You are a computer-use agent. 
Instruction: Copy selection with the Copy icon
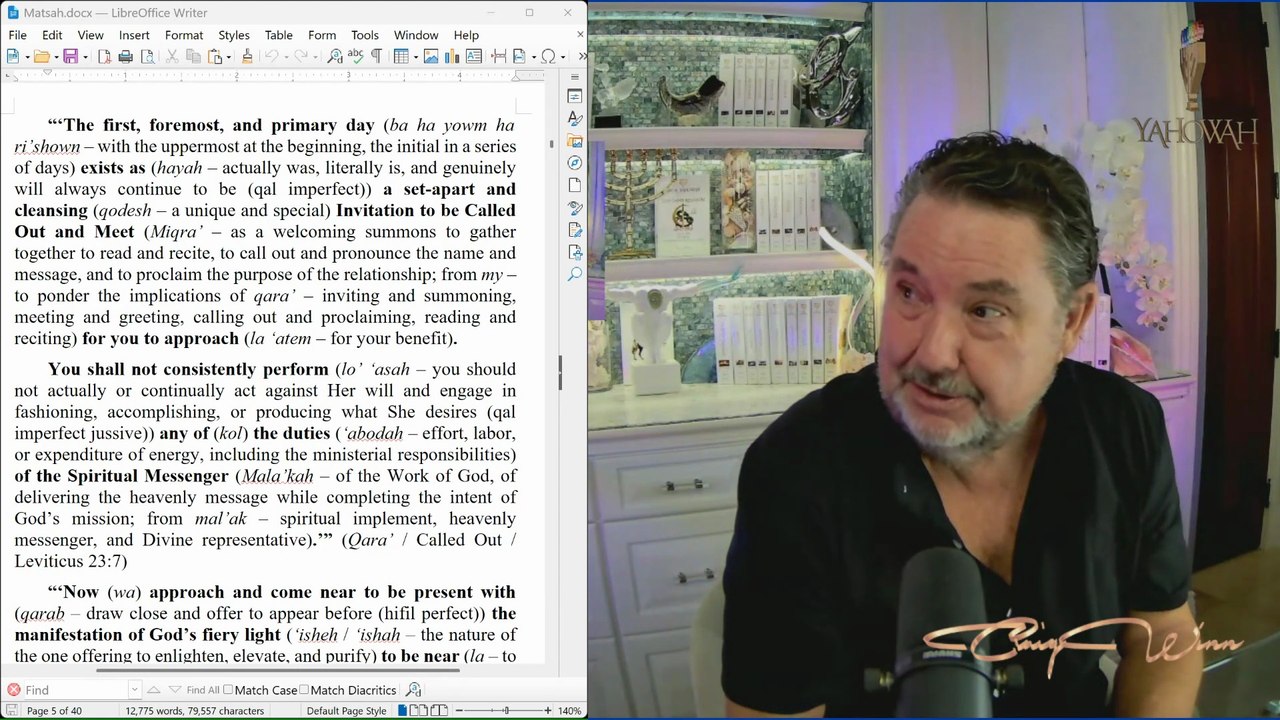pyautogui.click(x=193, y=56)
